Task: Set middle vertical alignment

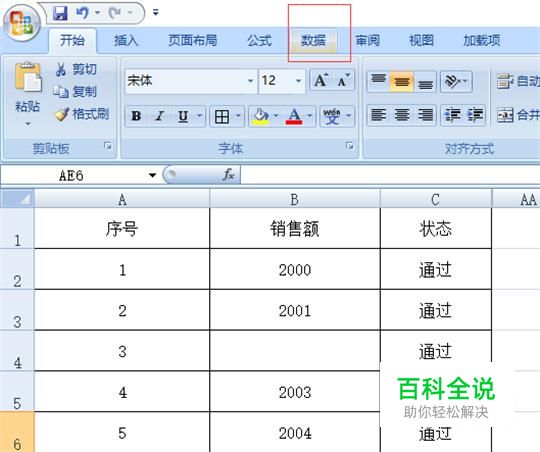Action: [x=401, y=82]
